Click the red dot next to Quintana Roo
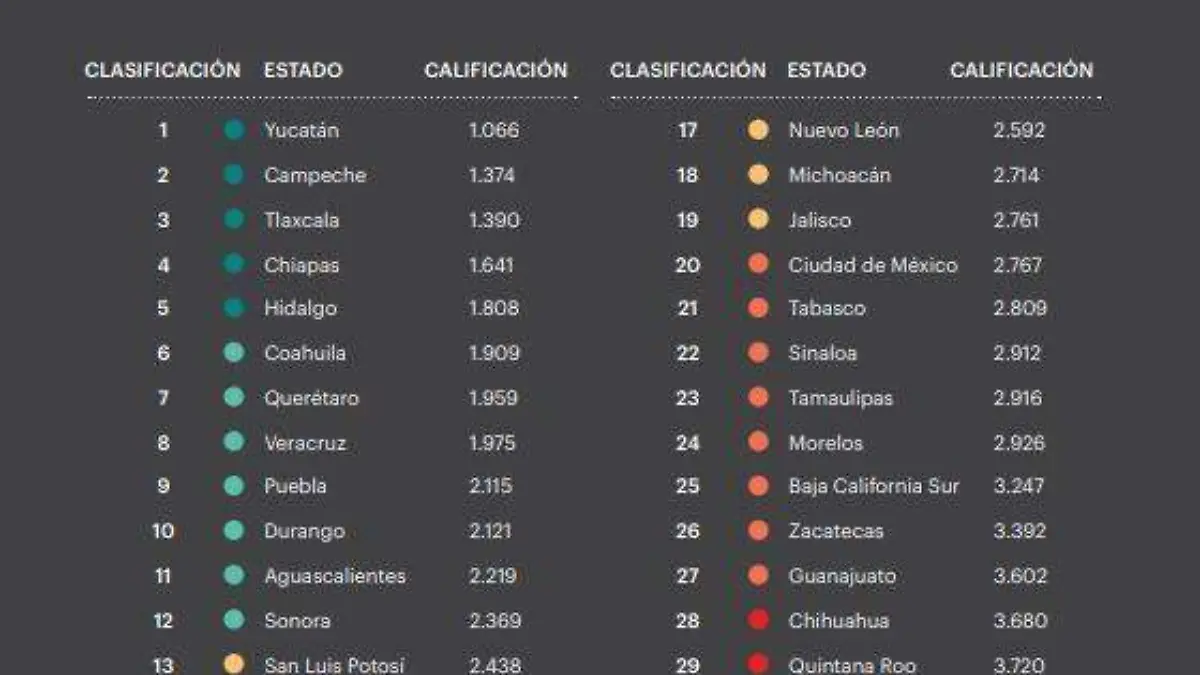This screenshot has width=1200, height=675. [759, 664]
